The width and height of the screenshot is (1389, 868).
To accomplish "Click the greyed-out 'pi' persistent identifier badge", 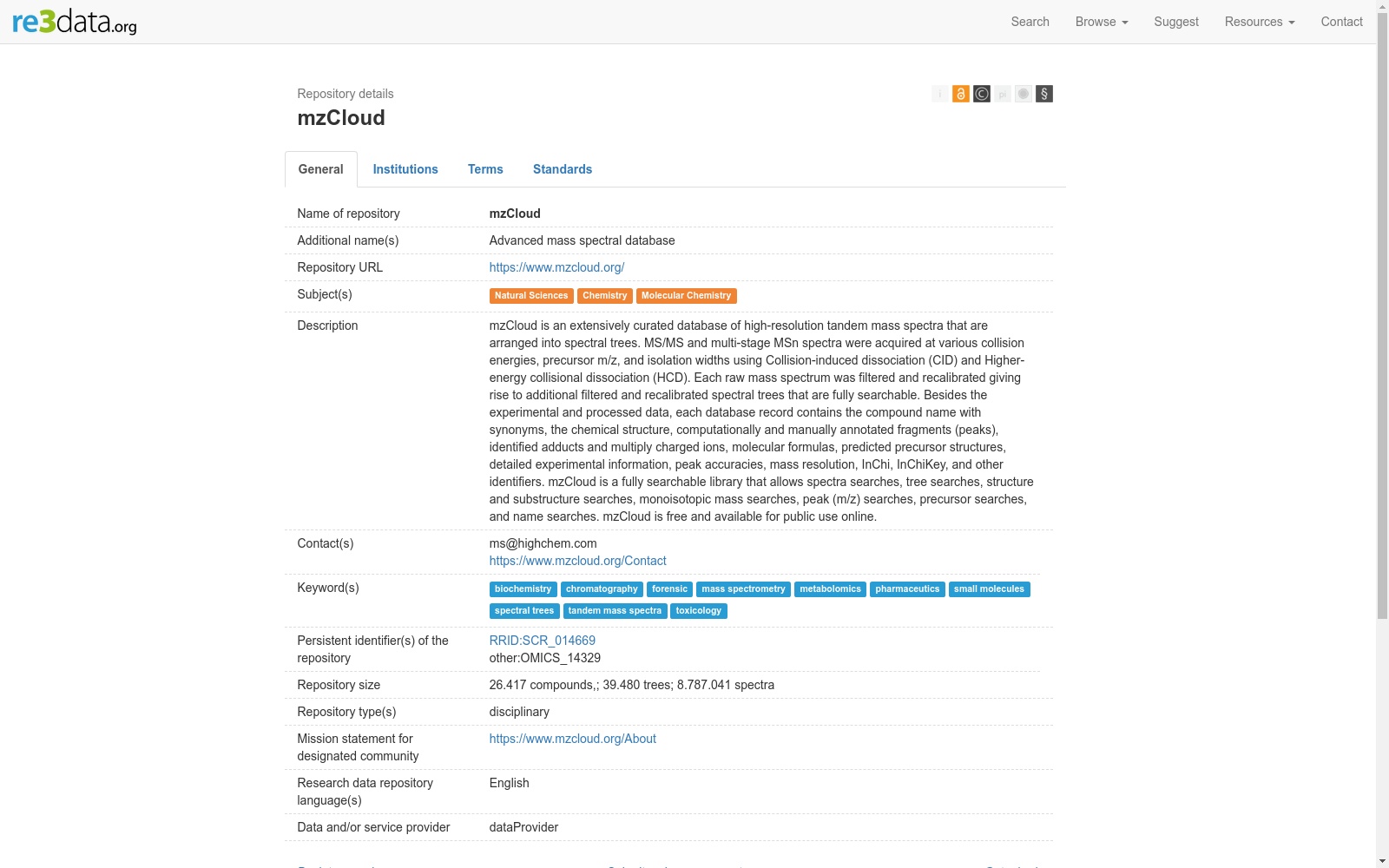I will click(1003, 94).
